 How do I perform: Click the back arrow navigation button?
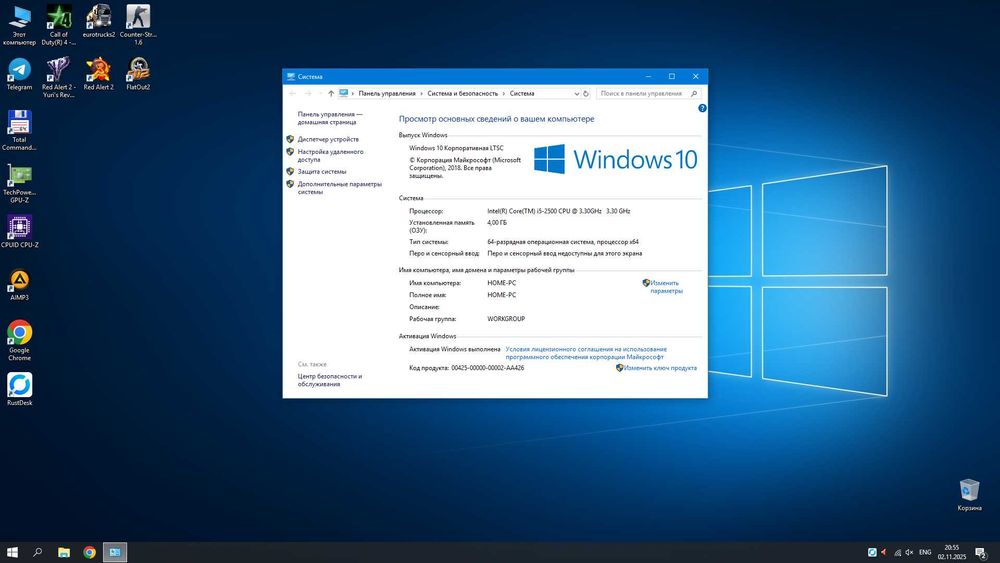(292, 94)
